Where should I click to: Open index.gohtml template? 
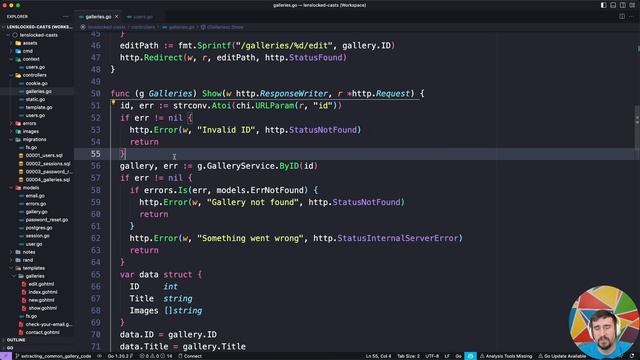(37, 292)
